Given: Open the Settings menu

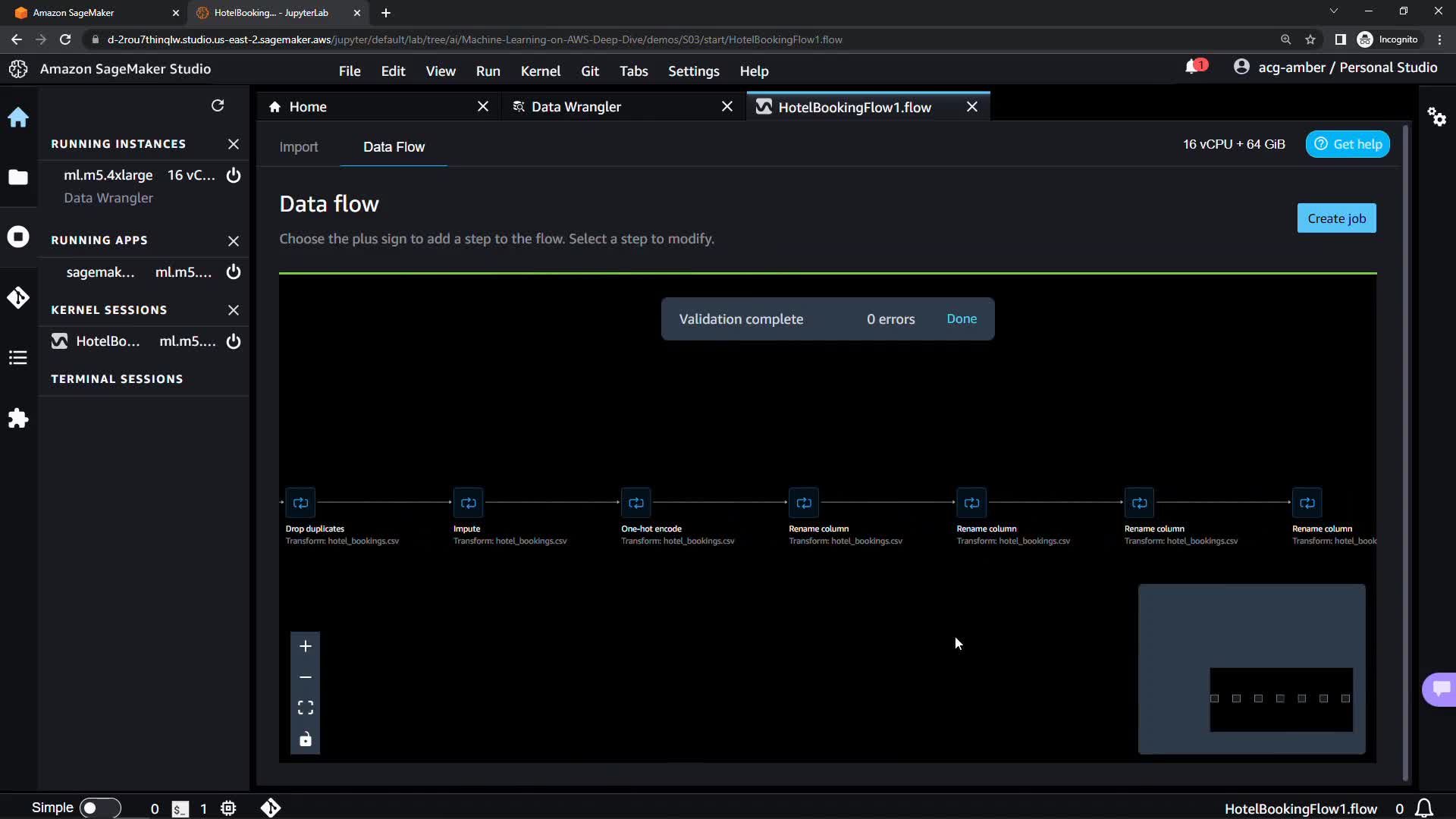Looking at the screenshot, I should (x=693, y=71).
